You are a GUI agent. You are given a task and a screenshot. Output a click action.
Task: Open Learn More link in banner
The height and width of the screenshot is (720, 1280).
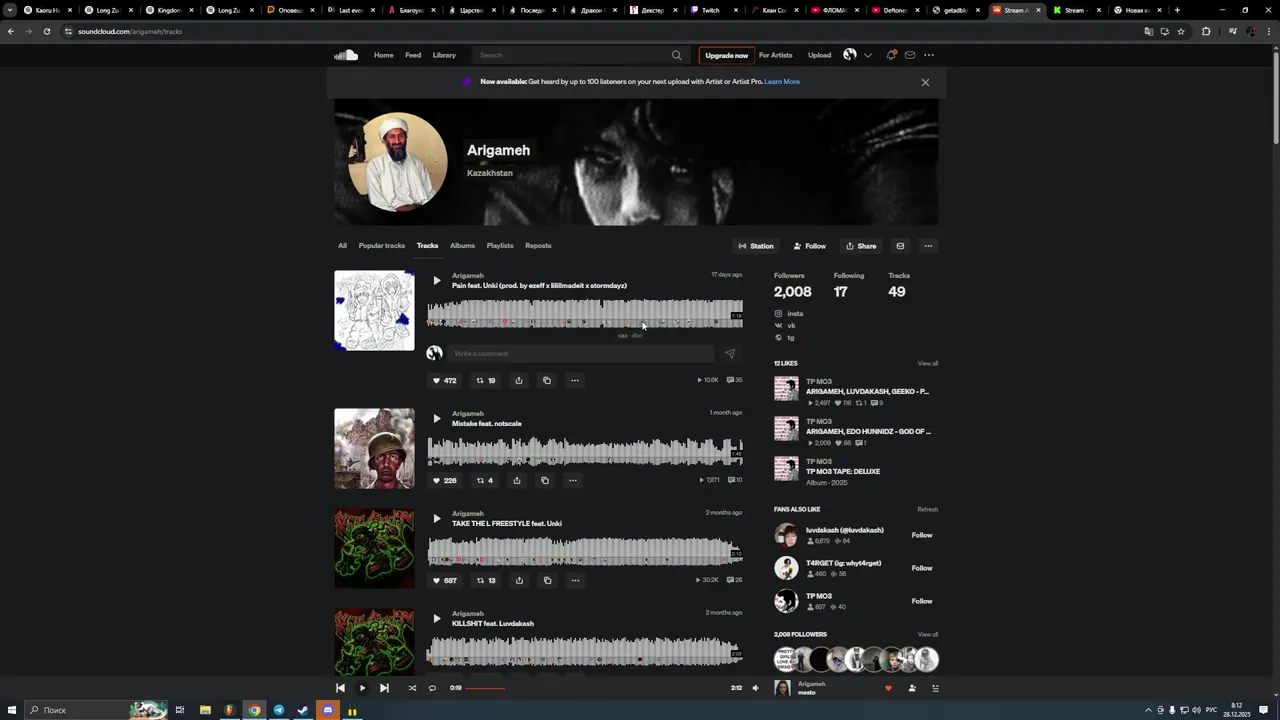pos(782,82)
